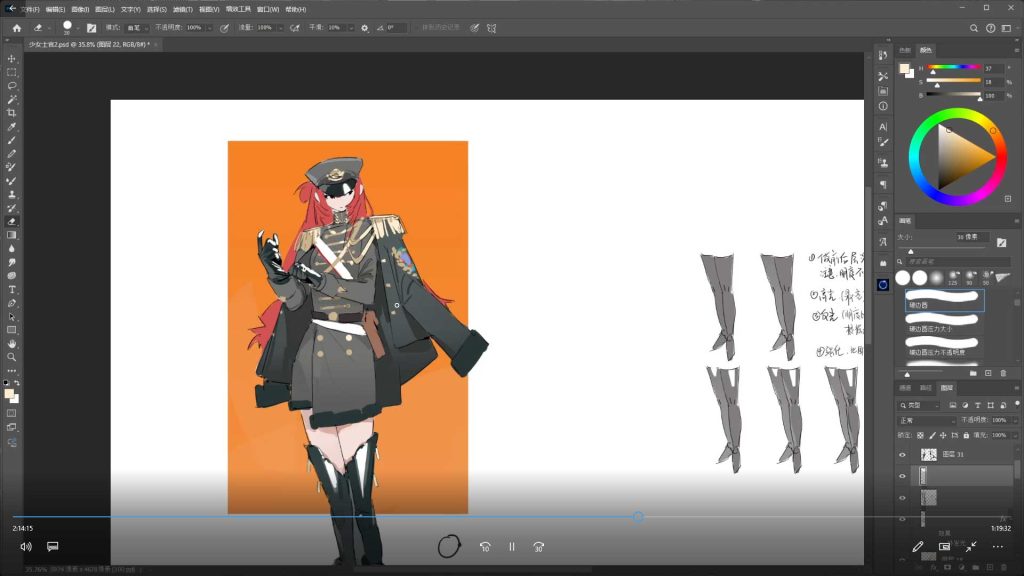Toggle eye of selected layer below 图层 31
The height and width of the screenshot is (576, 1024).
903,476
